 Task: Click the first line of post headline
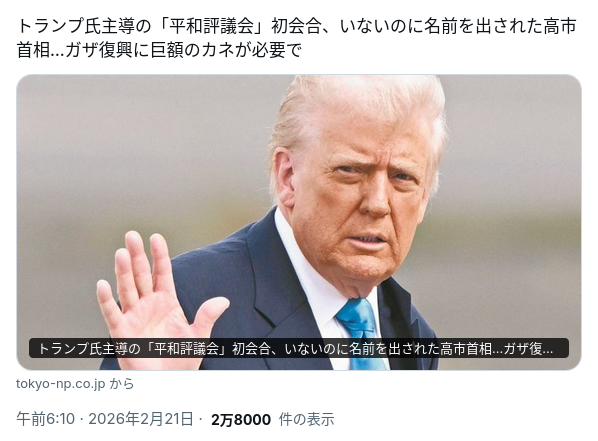click(x=297, y=27)
